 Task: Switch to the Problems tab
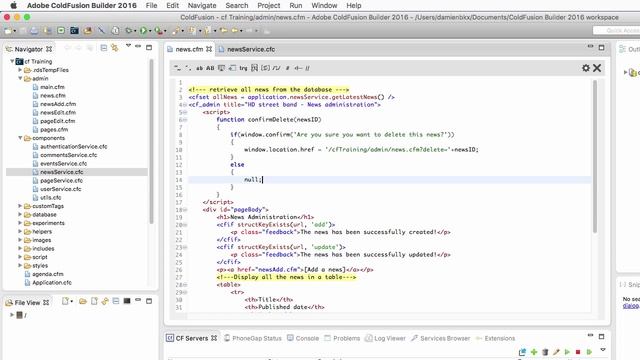(342, 338)
